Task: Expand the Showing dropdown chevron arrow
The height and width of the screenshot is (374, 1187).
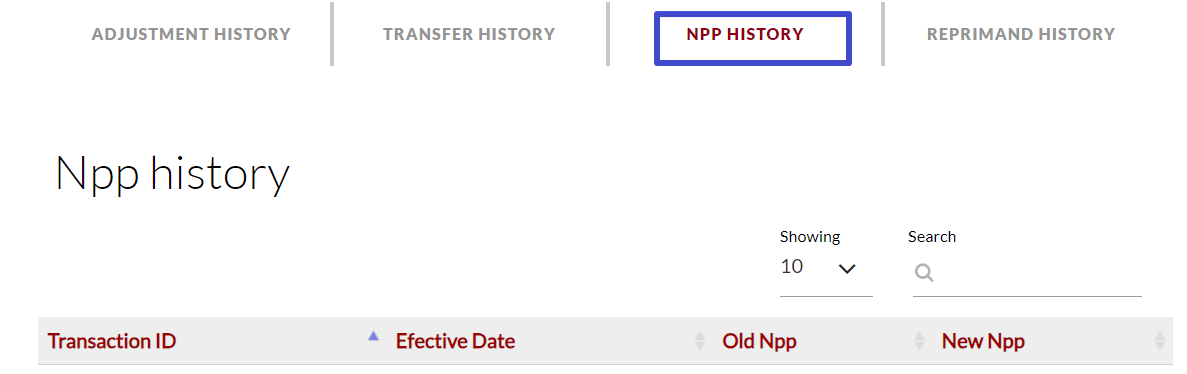Action: 847,269
